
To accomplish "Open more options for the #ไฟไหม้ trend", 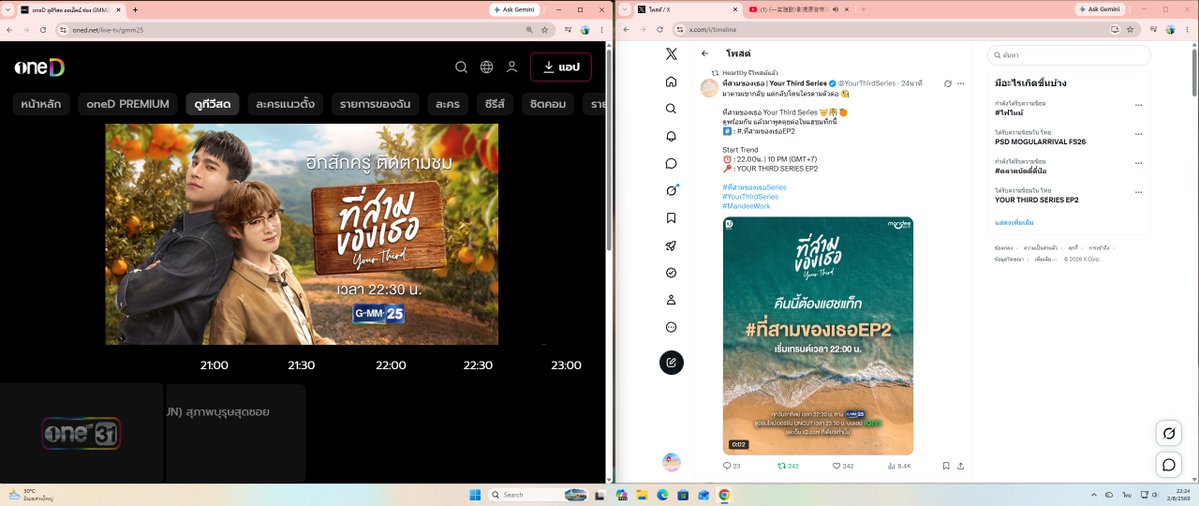I will point(1138,105).
